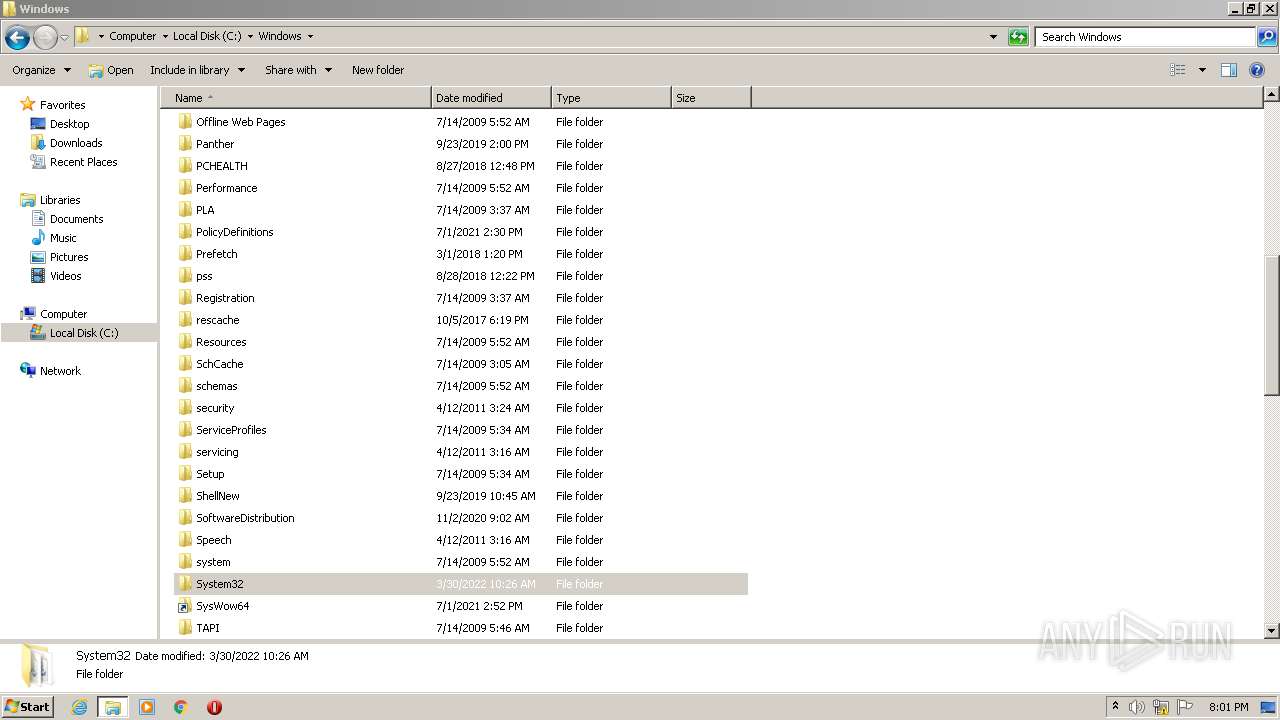Sort by Size column header
Screen dimensions: 1280x720
[711, 98]
